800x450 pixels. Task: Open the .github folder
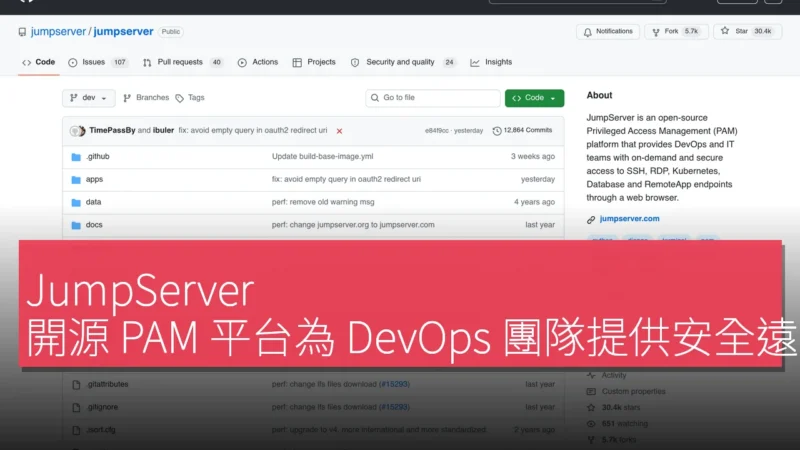click(x=97, y=157)
